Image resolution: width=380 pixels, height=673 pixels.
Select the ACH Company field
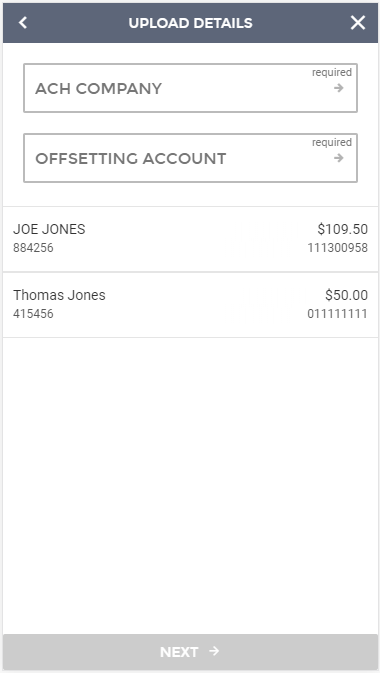tap(190, 88)
